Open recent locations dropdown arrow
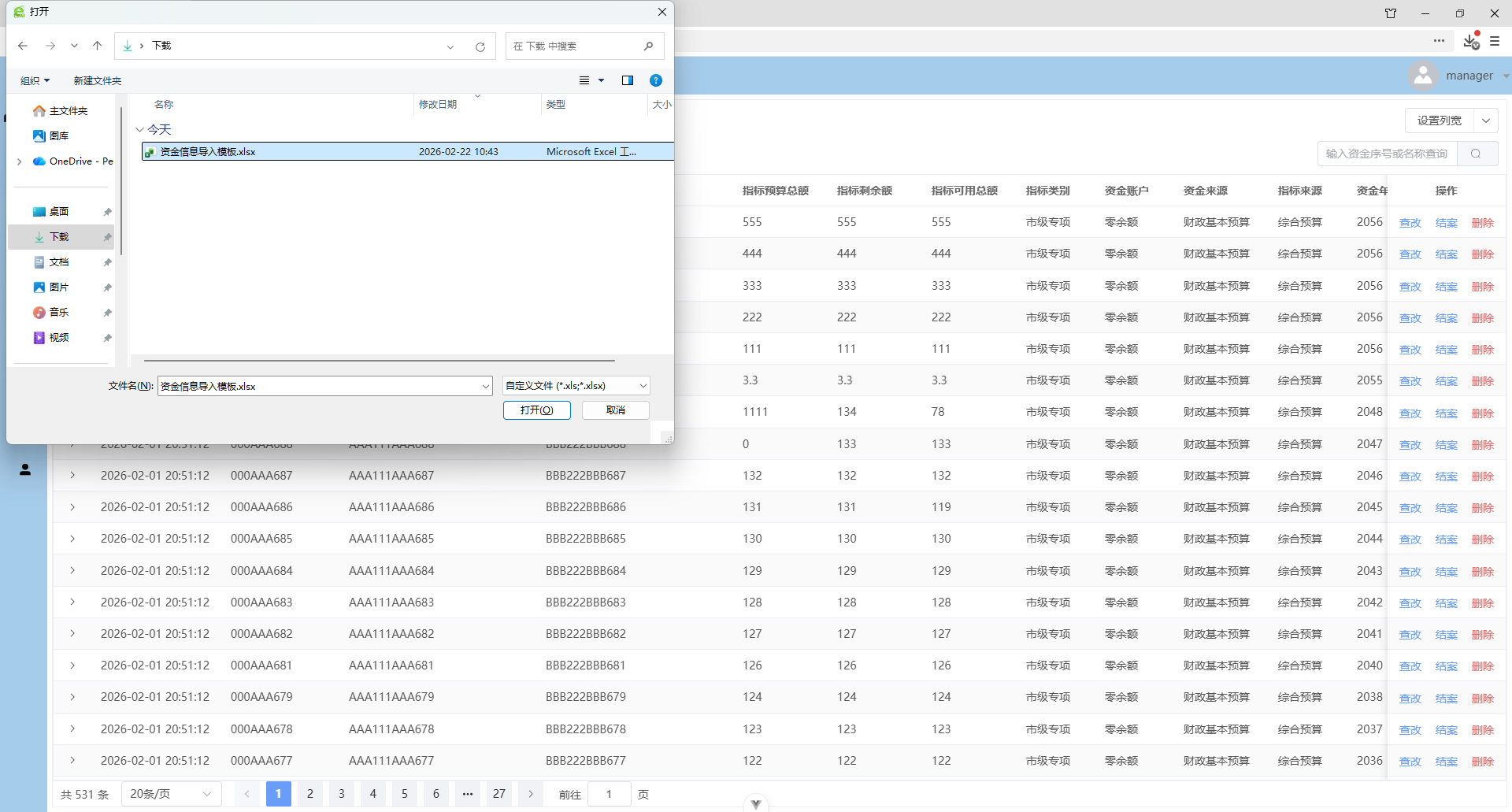Screen dimensions: 1512x812 coord(74,46)
